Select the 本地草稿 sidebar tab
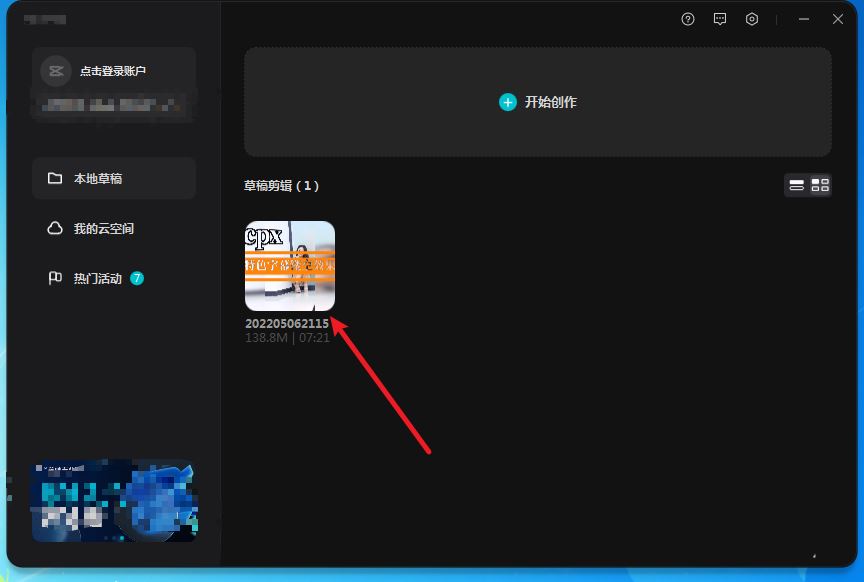This screenshot has width=864, height=582. (114, 179)
